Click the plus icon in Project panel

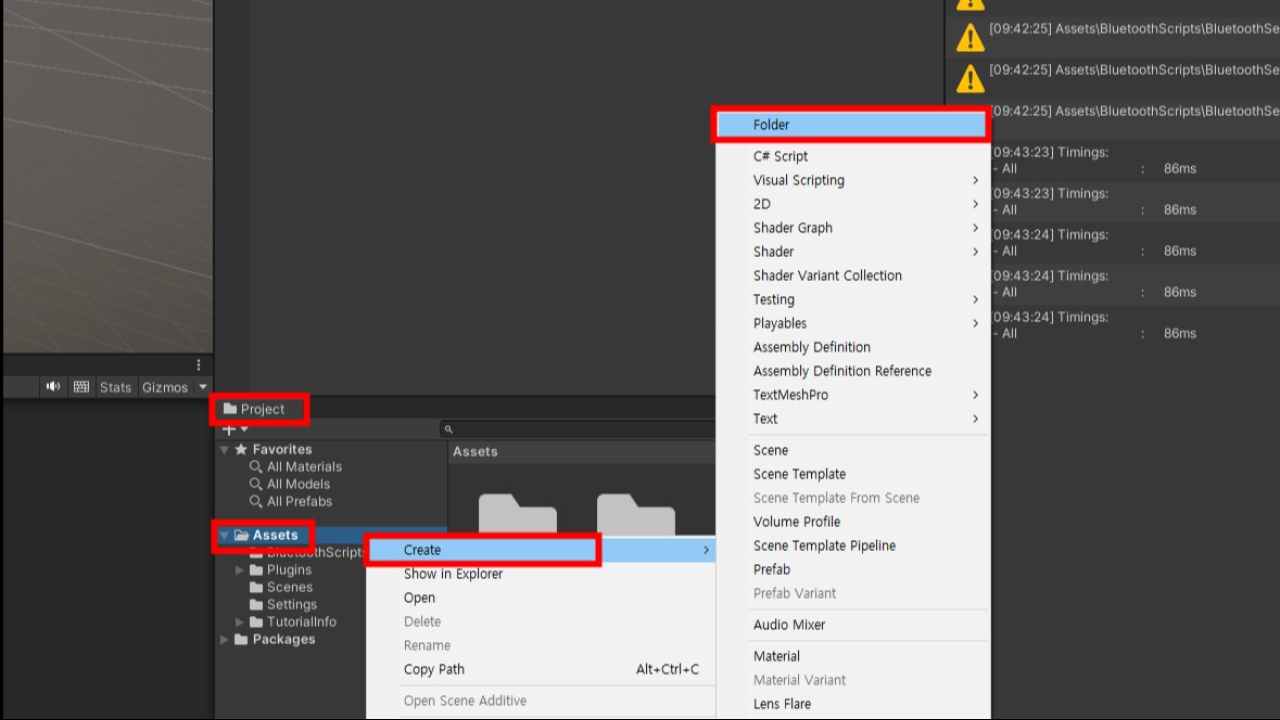229,429
